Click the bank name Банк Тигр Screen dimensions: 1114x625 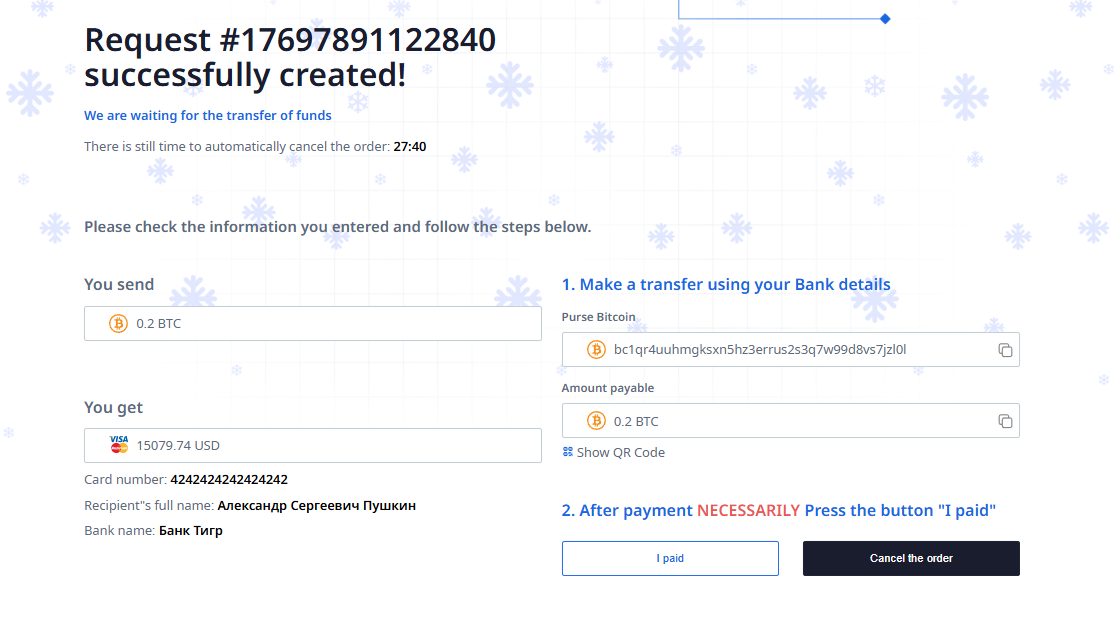[x=191, y=530]
